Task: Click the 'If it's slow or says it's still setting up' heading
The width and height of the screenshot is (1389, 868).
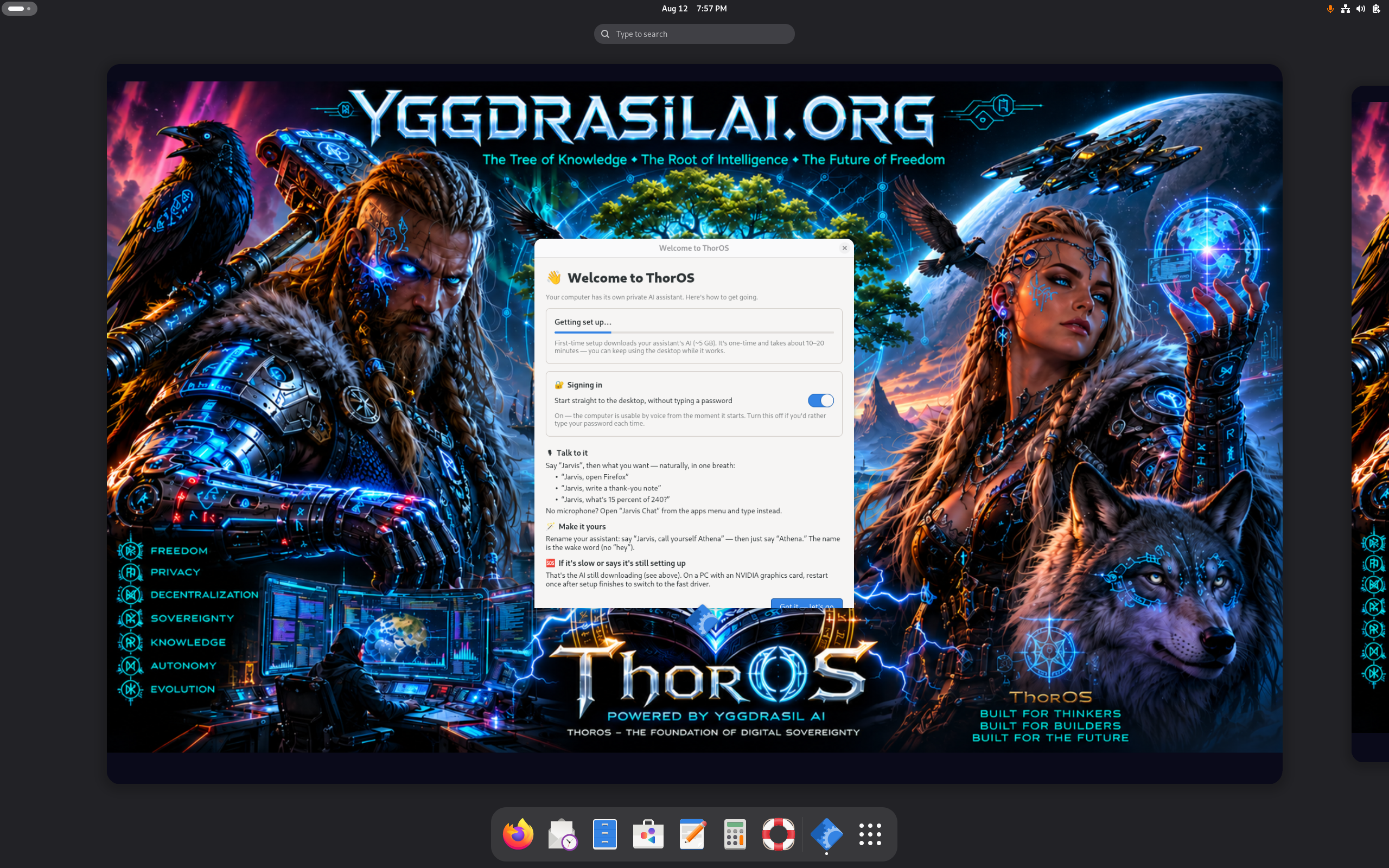Action: tap(622, 563)
